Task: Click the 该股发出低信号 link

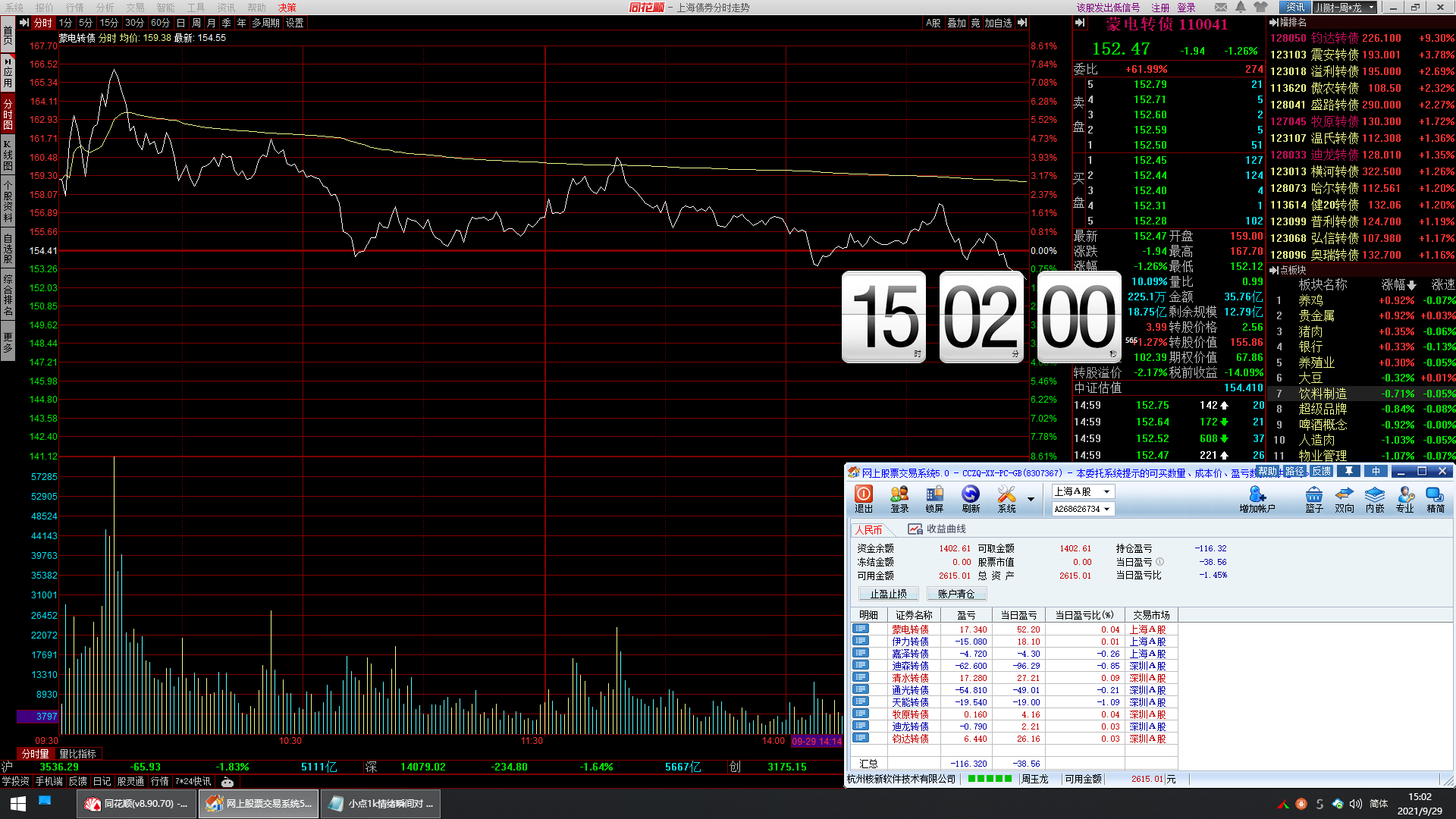Action: (1108, 7)
